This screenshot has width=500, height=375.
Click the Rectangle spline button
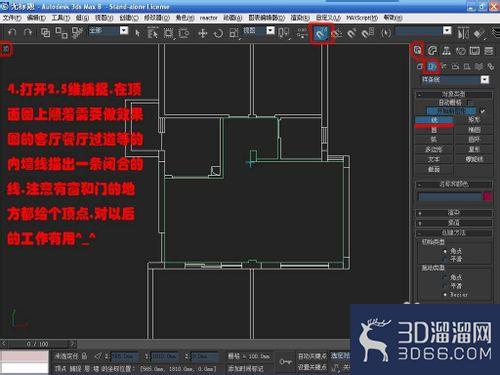click(x=474, y=120)
